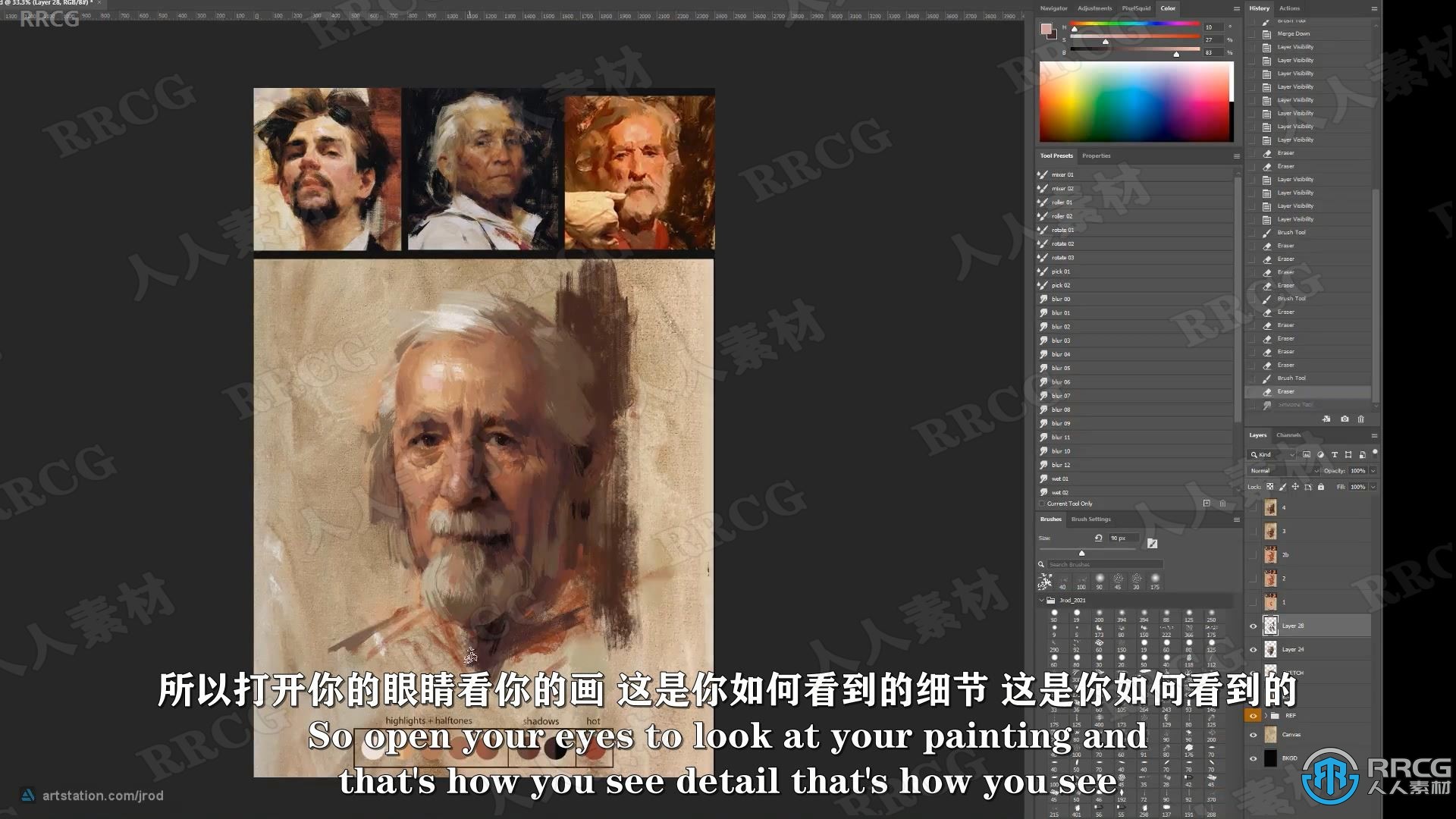Hide Layer 24 with its eye icon
Screen dimensions: 1456x819
click(x=1253, y=649)
